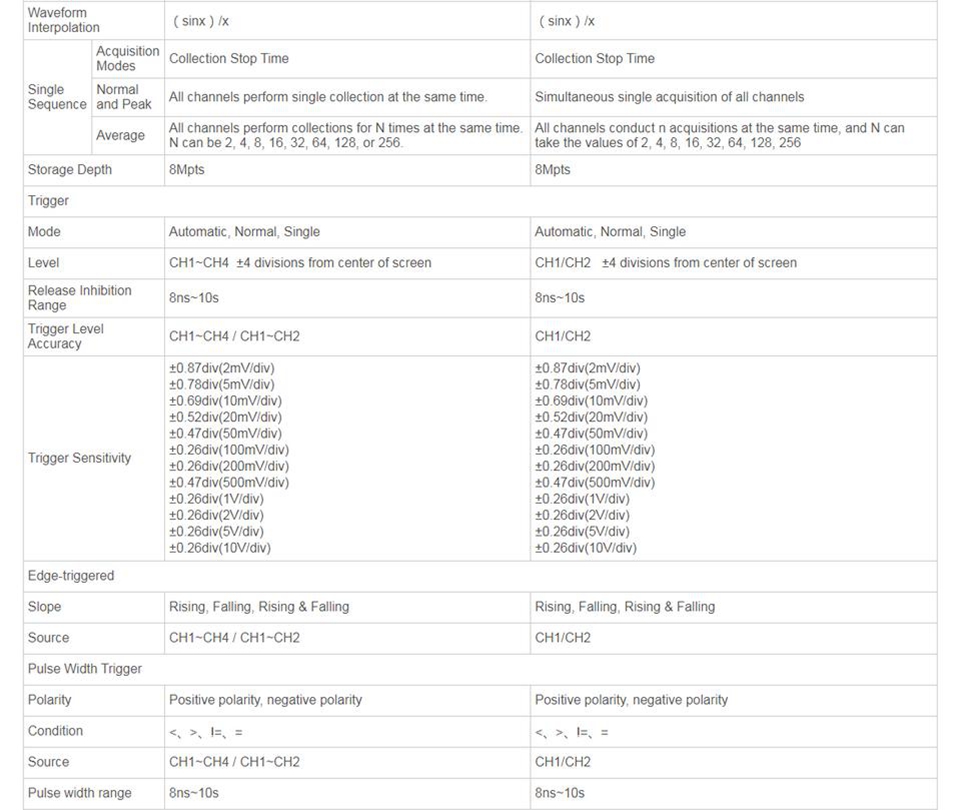Click the Average row label
The height and width of the screenshot is (810, 960).
(x=120, y=135)
